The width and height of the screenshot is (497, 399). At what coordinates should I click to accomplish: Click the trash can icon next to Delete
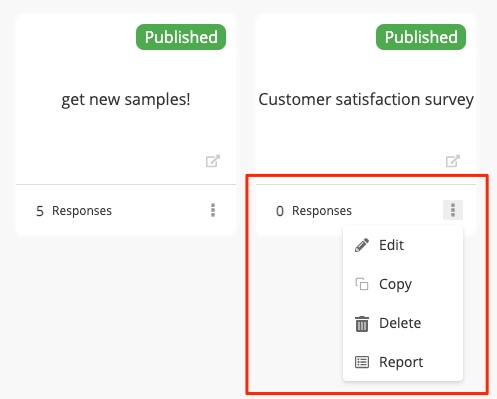tap(362, 324)
